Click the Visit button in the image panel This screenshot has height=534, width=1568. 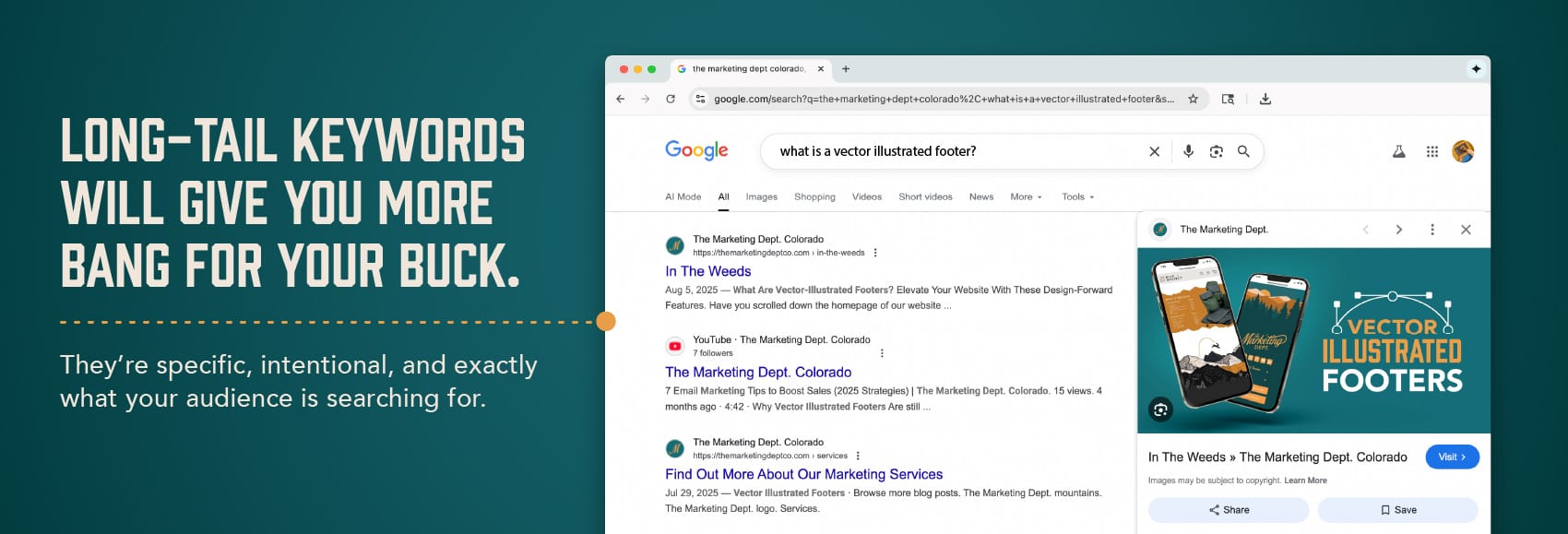1452,457
